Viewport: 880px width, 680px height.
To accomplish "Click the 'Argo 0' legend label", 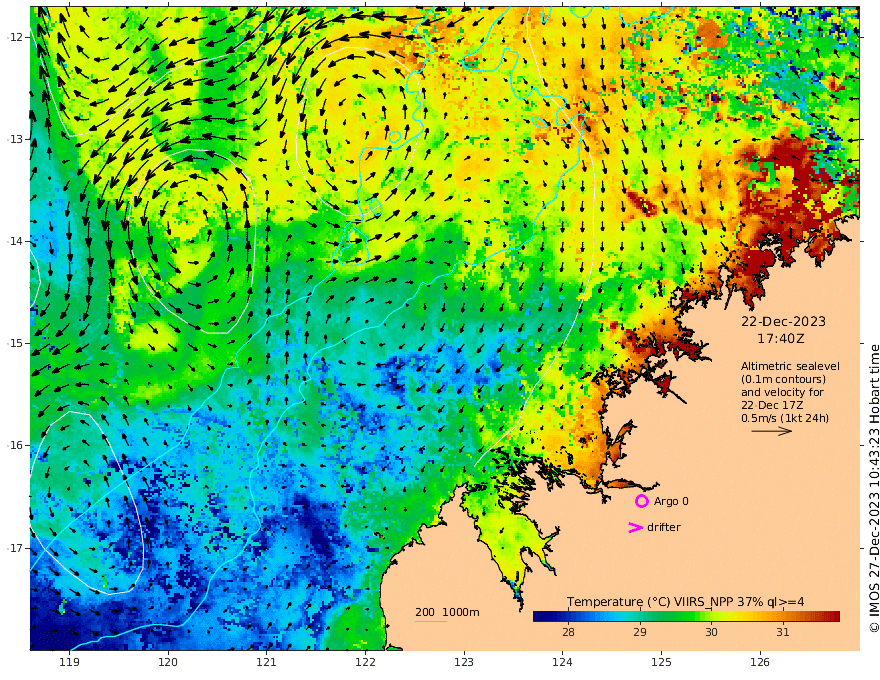I will [671, 501].
